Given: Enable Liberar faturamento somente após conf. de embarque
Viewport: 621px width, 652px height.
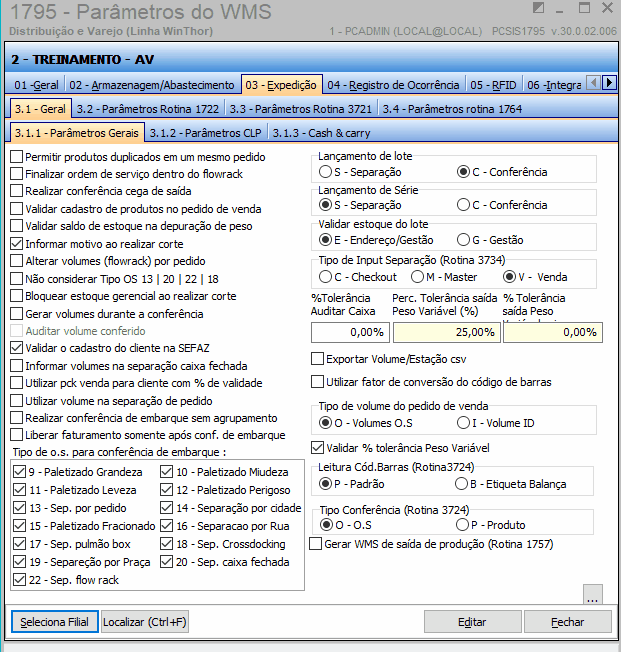Looking at the screenshot, I should [17, 435].
